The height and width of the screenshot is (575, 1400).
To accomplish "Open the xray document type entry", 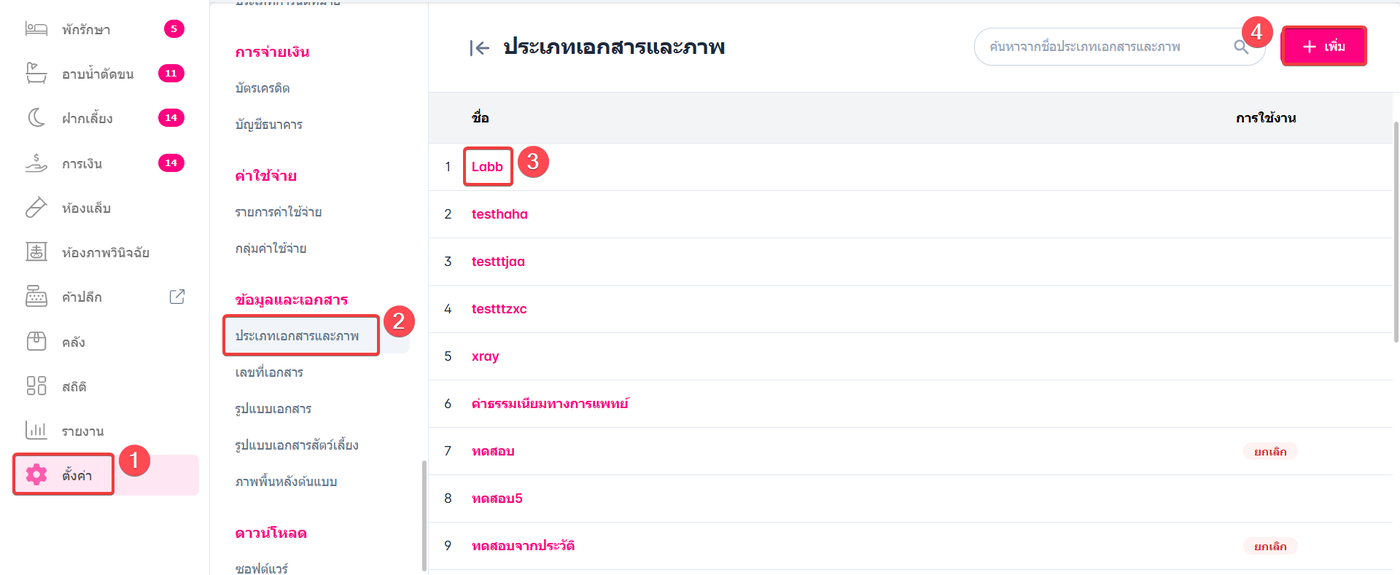I will click(485, 356).
